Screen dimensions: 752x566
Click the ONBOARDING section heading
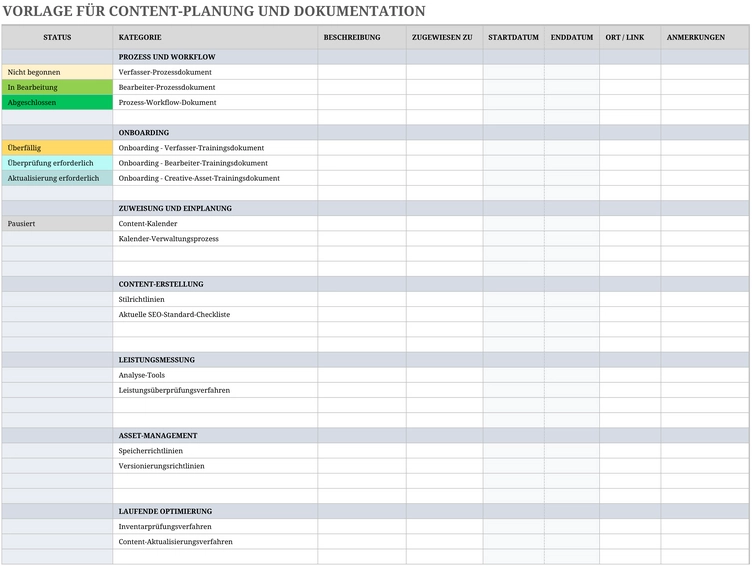[x=144, y=133]
